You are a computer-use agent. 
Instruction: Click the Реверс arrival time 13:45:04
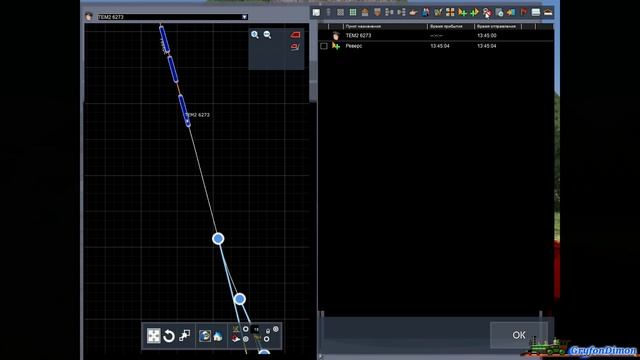[440, 46]
